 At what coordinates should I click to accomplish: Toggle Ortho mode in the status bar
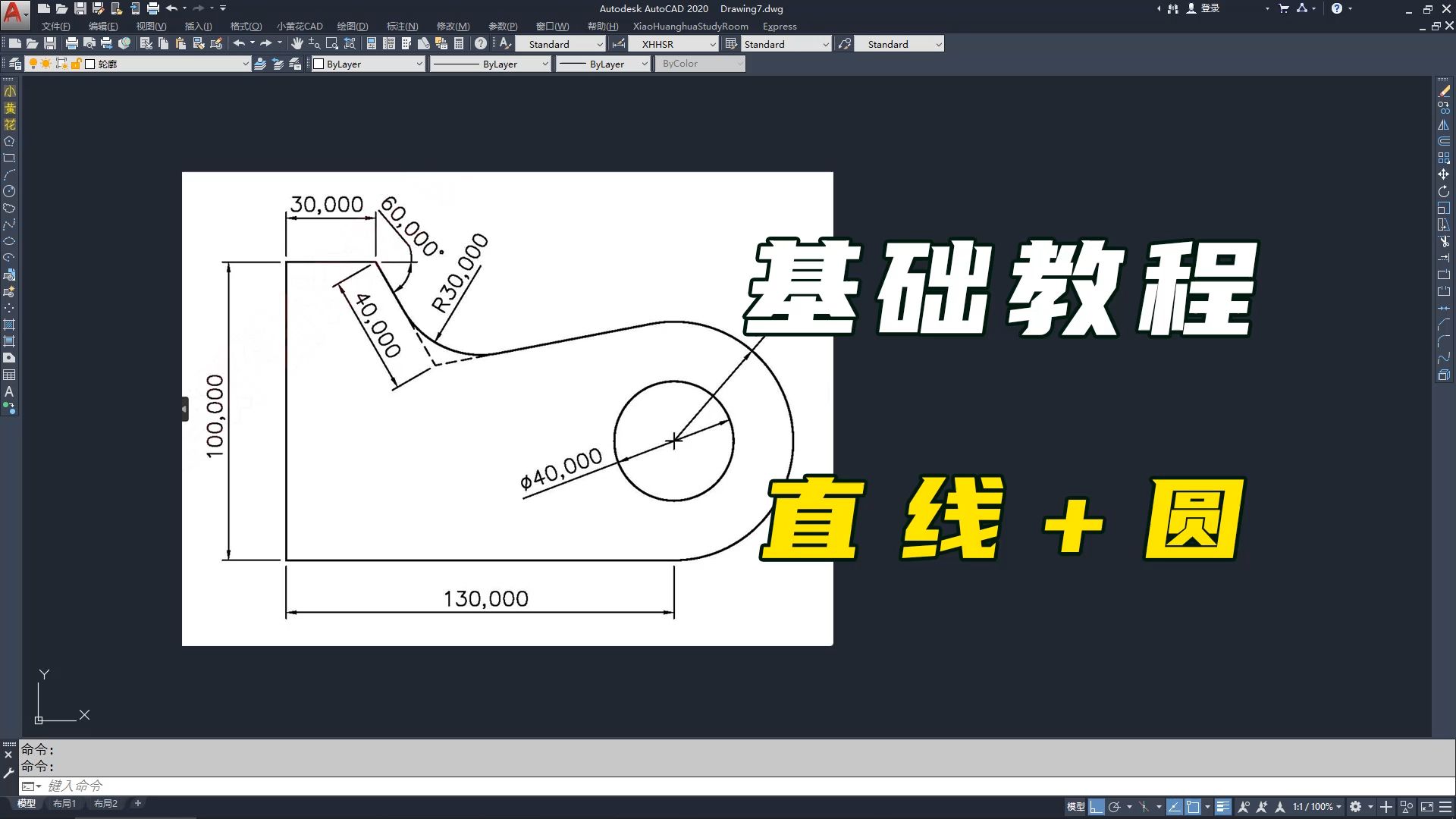1096,806
